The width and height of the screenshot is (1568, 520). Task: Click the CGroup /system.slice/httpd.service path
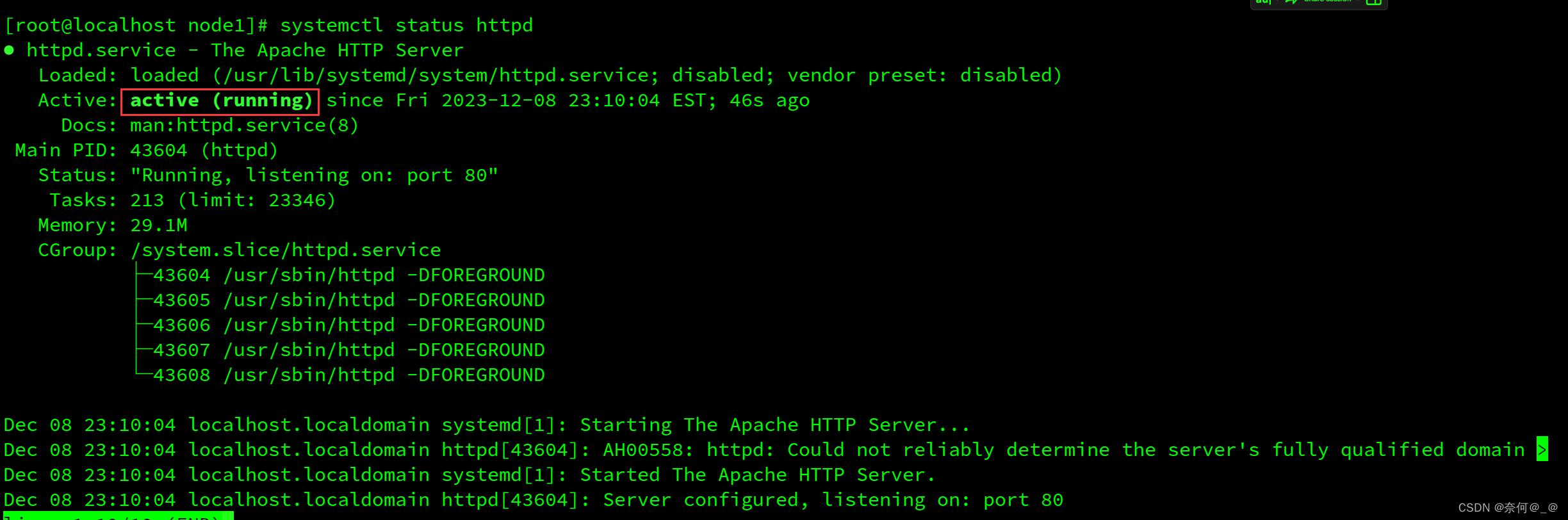coord(286,250)
